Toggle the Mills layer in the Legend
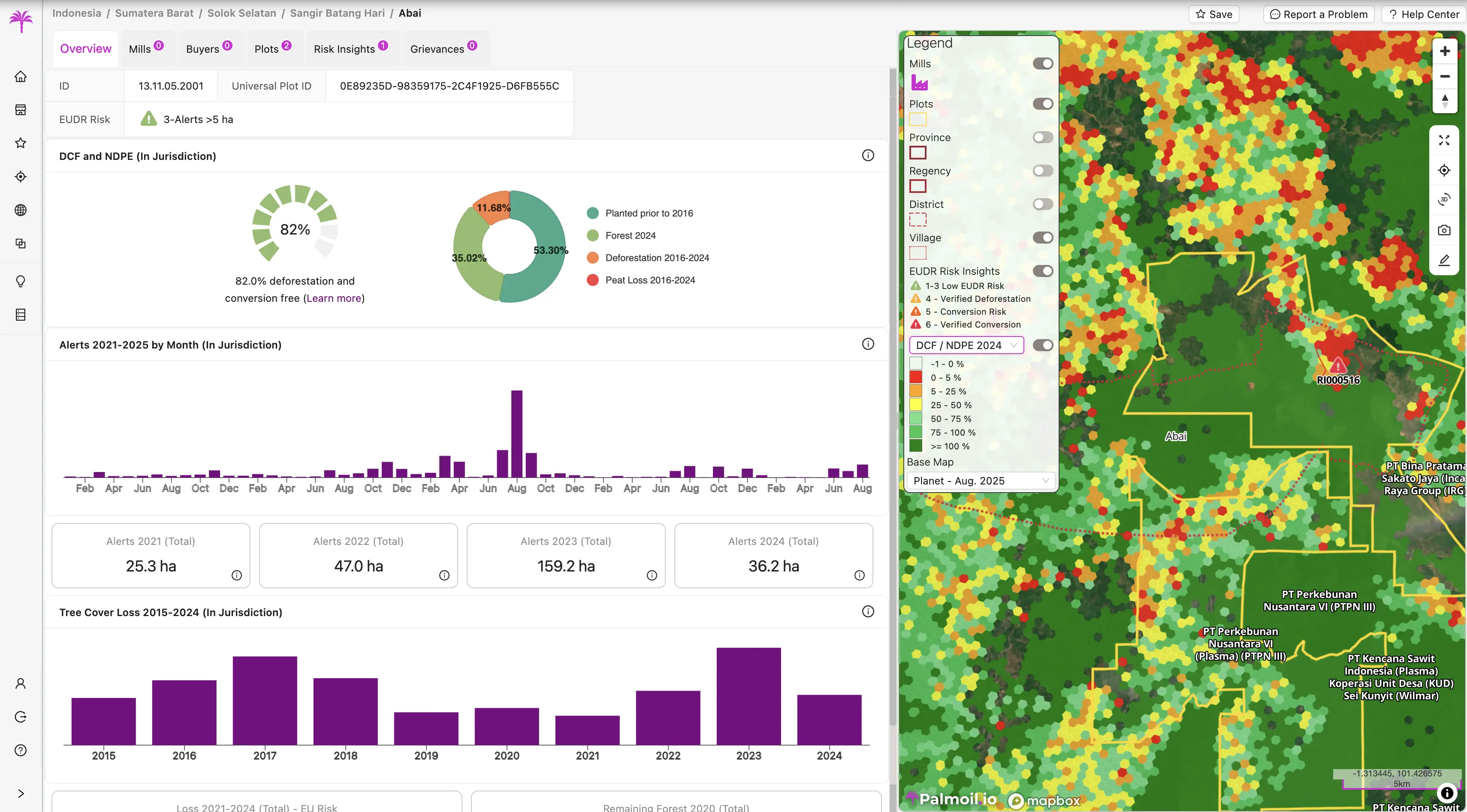 point(1043,63)
